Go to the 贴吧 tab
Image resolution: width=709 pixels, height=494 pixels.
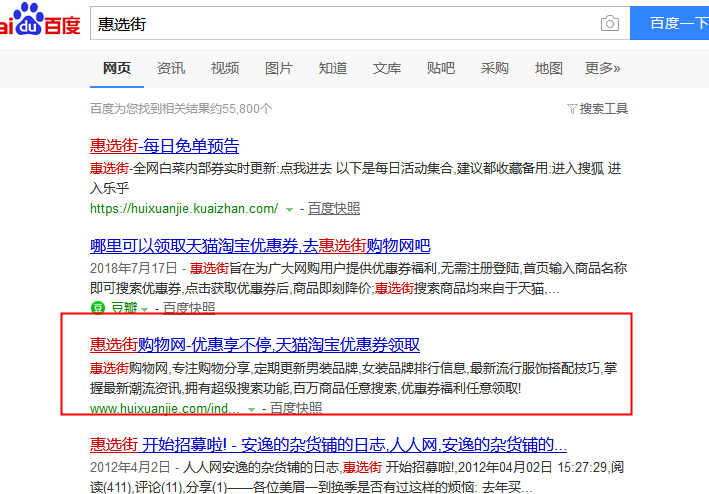440,68
